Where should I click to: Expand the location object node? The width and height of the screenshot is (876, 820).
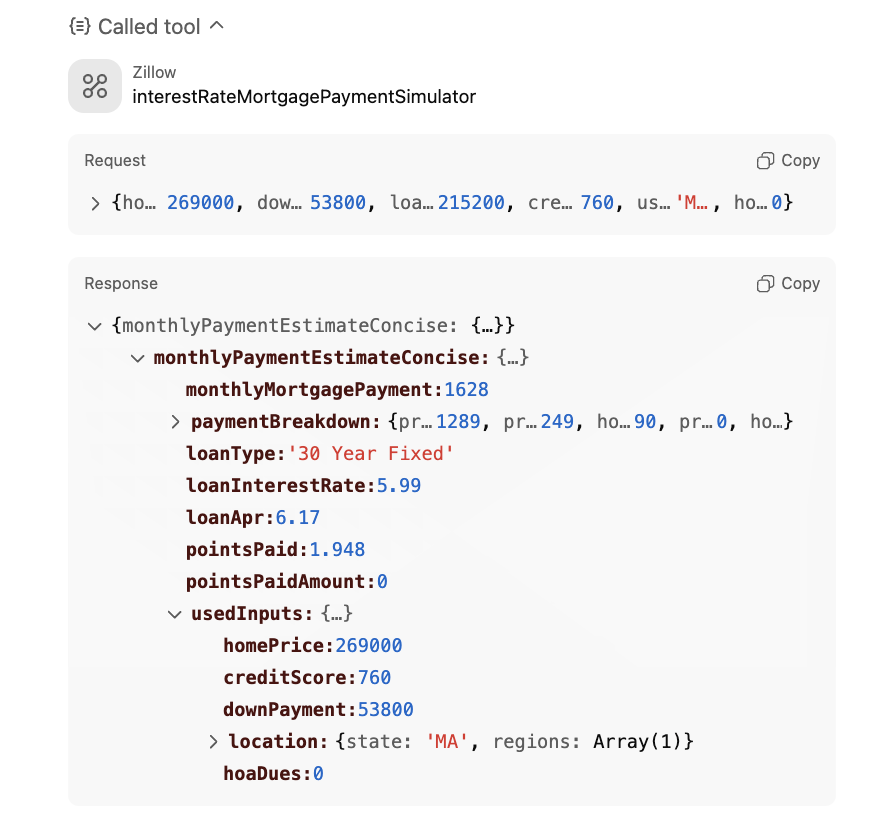click(x=213, y=742)
